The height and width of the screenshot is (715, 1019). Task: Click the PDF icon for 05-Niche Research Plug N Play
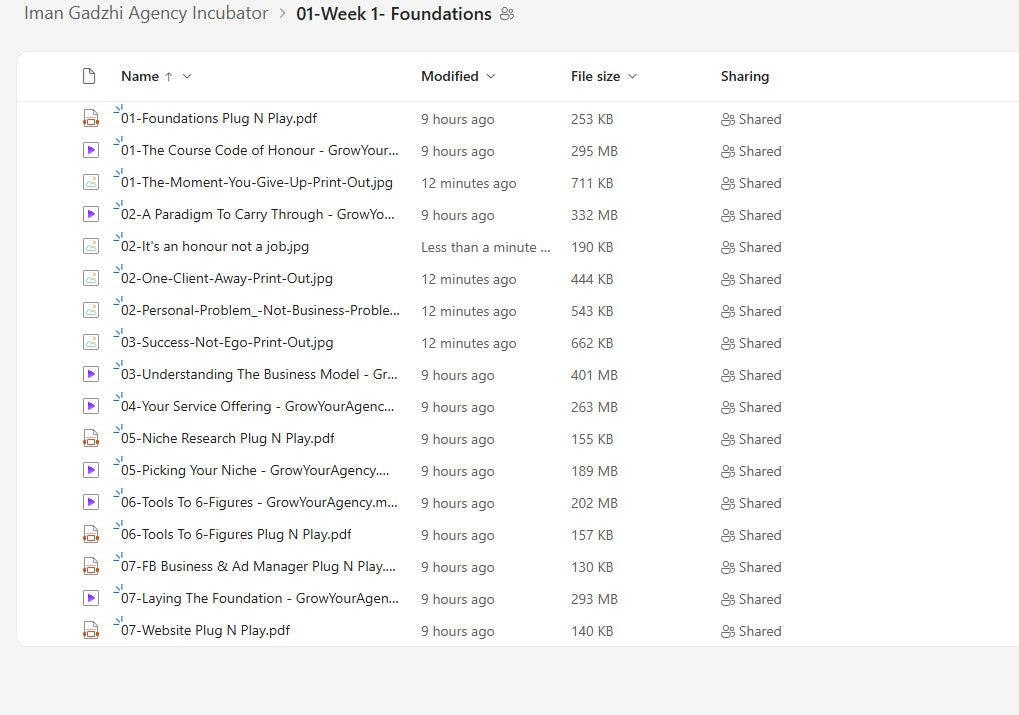pos(91,439)
